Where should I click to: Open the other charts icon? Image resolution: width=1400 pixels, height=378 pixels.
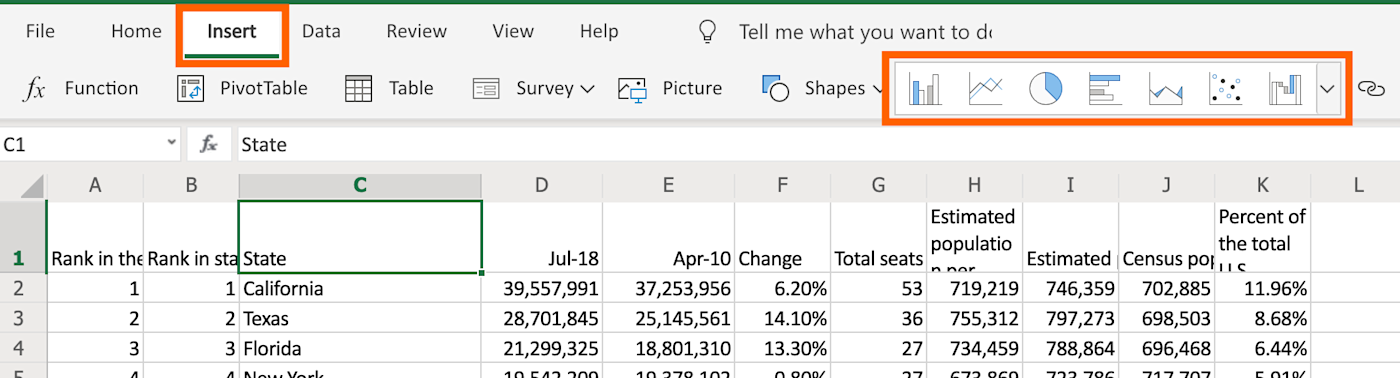[x=1285, y=89]
